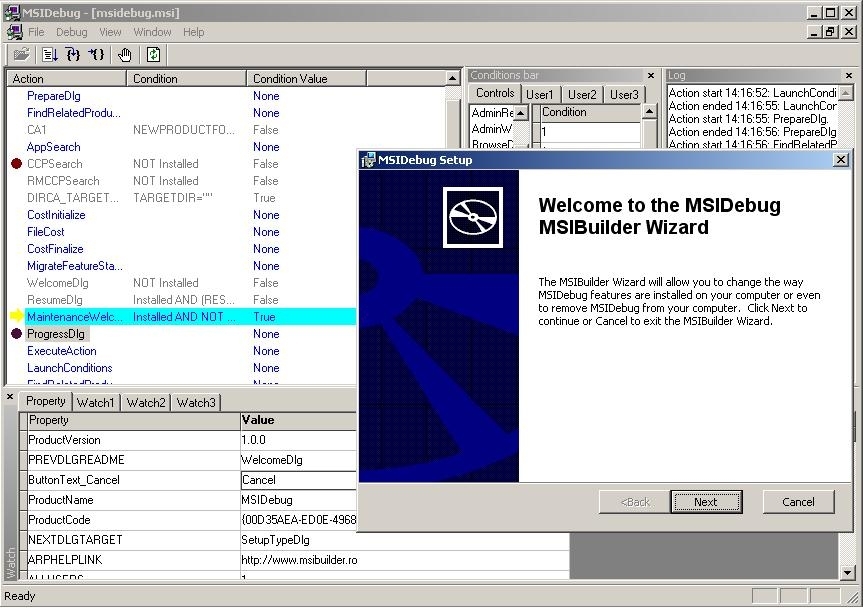Click the http://www.msibuilder.ro value
Viewport: 863px width, 608px height.
coord(299,560)
